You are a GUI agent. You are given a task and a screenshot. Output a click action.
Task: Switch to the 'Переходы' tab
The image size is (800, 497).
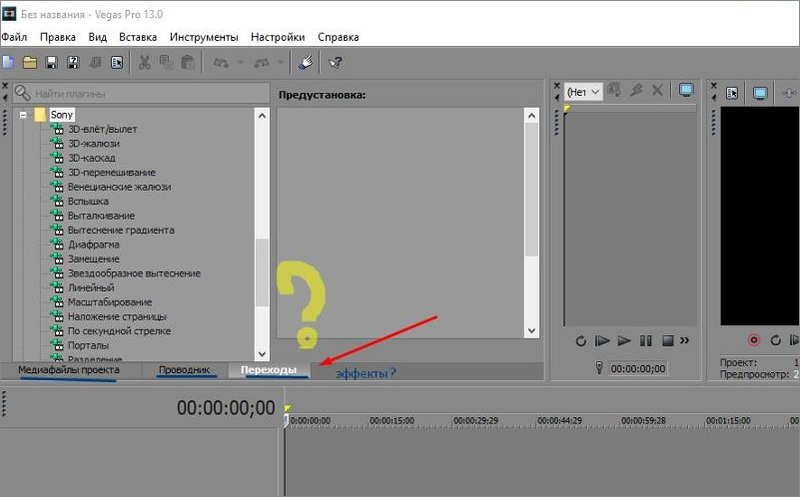pos(268,370)
